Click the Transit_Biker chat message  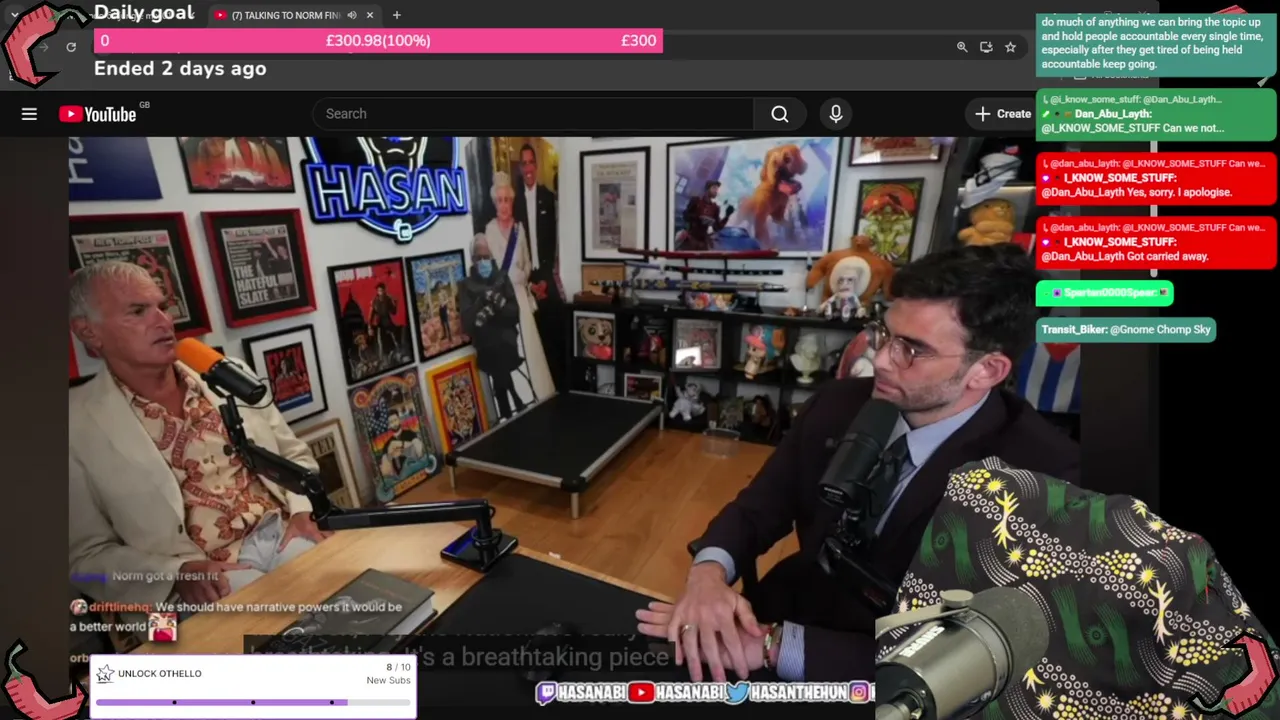(x=1126, y=330)
